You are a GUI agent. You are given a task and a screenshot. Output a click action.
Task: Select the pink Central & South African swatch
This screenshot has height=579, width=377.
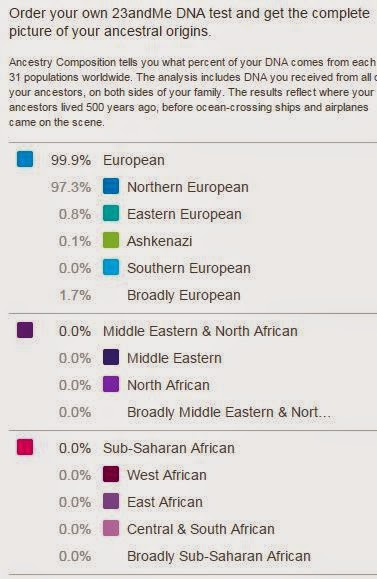111,528
